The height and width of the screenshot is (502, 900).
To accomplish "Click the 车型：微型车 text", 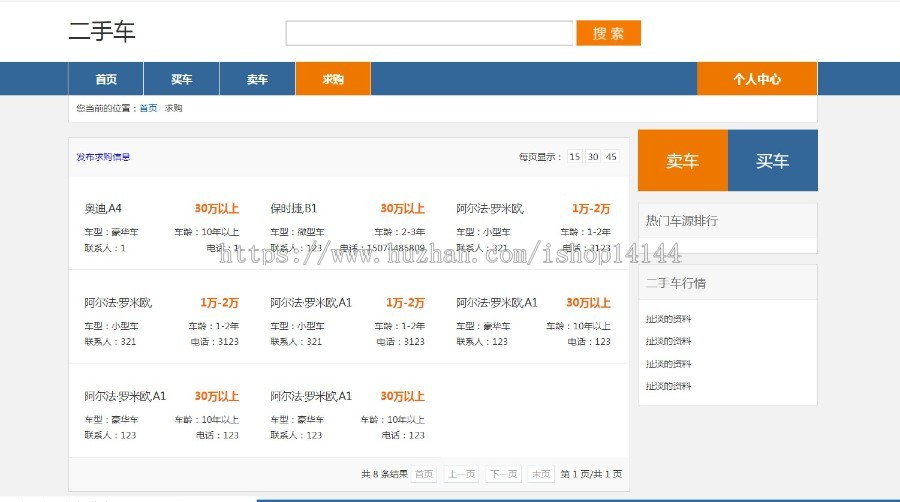I will [297, 232].
